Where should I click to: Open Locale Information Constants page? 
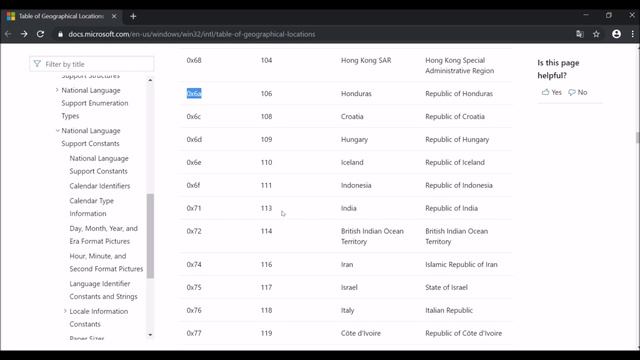[x=98, y=318]
